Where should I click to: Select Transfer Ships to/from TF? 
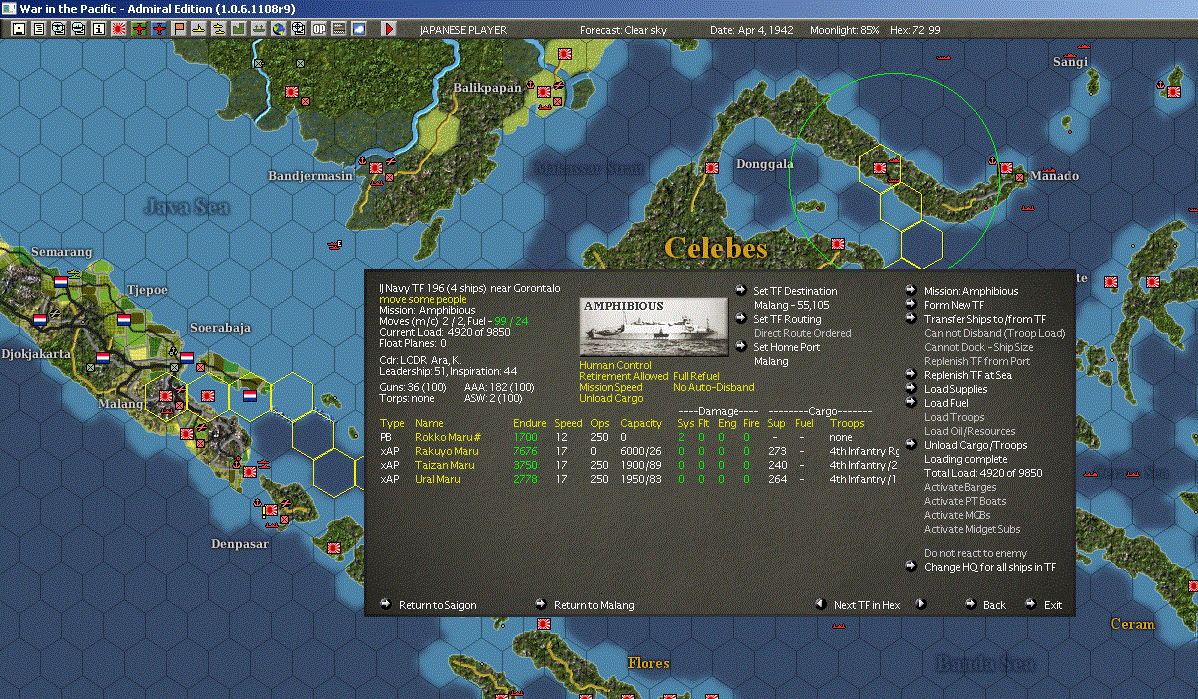coord(985,319)
